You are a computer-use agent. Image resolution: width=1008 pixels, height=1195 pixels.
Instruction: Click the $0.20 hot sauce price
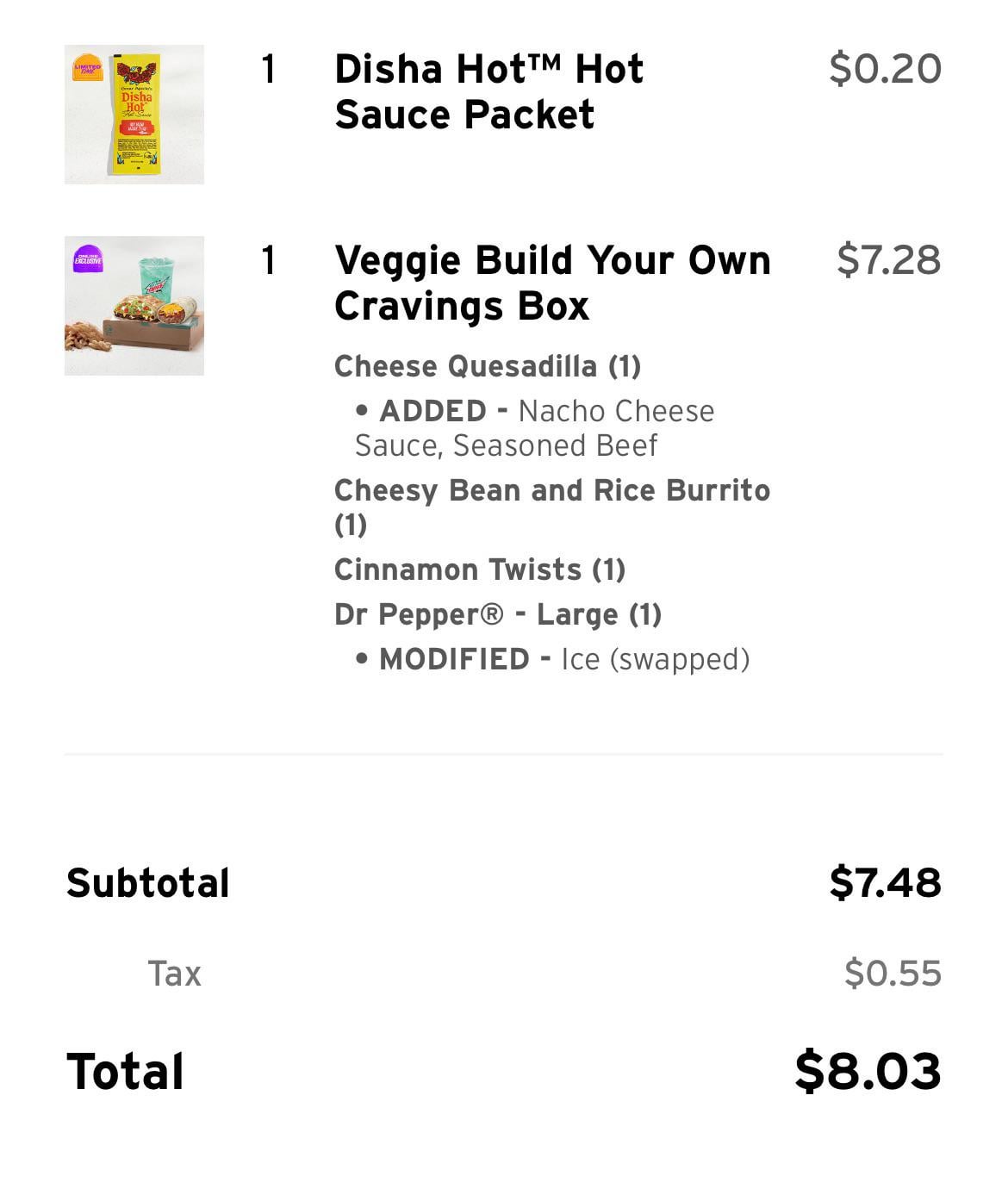pos(885,69)
